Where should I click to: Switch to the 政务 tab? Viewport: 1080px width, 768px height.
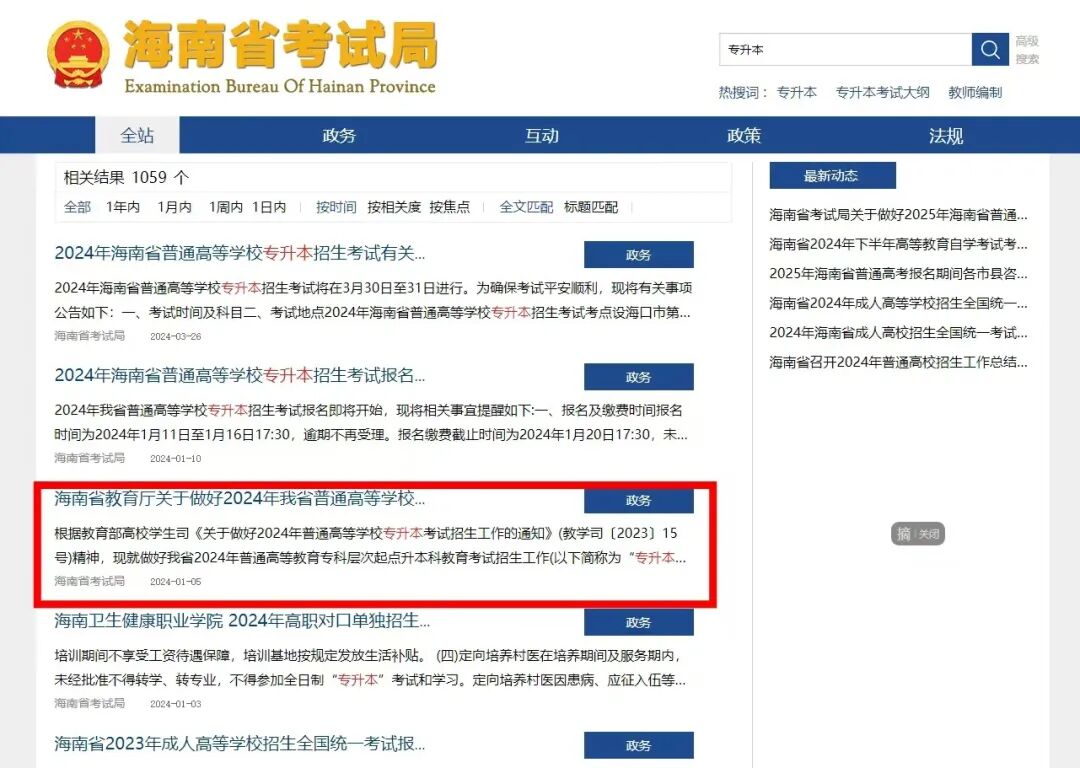(x=339, y=135)
